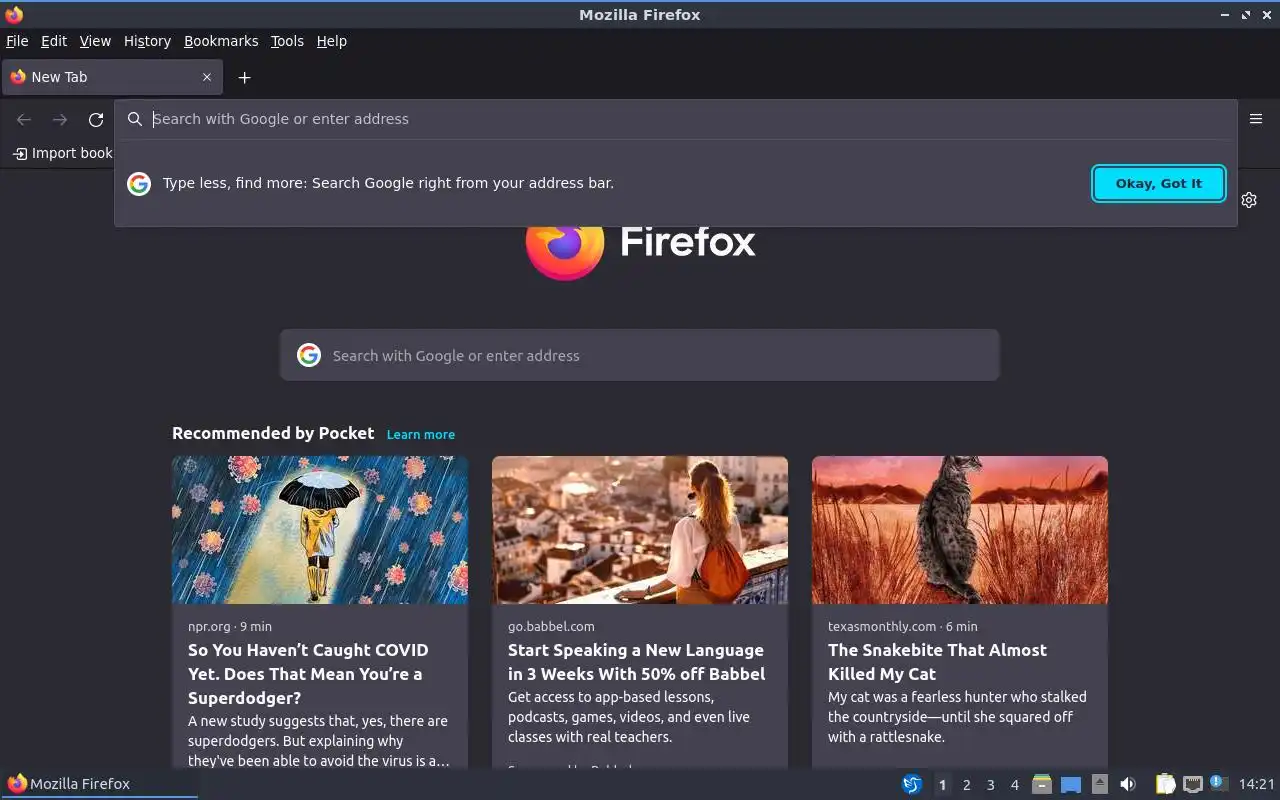Open 'So You Haven't Caught COVID Yet' headline

click(x=308, y=674)
